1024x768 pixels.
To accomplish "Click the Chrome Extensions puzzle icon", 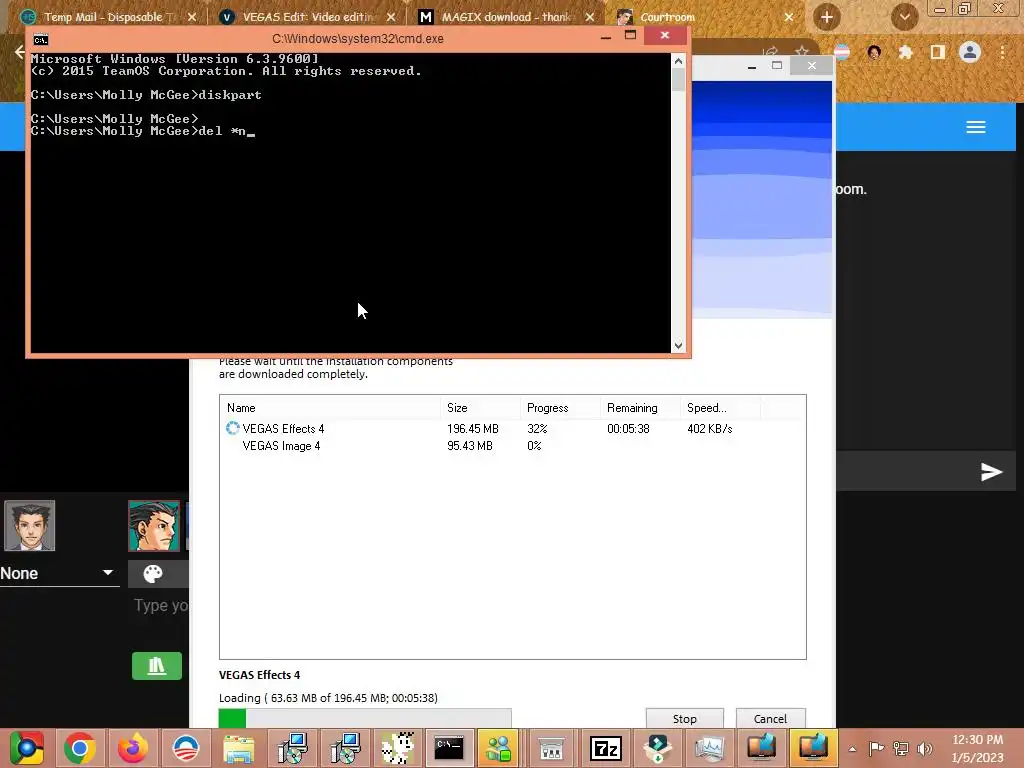I will (905, 52).
